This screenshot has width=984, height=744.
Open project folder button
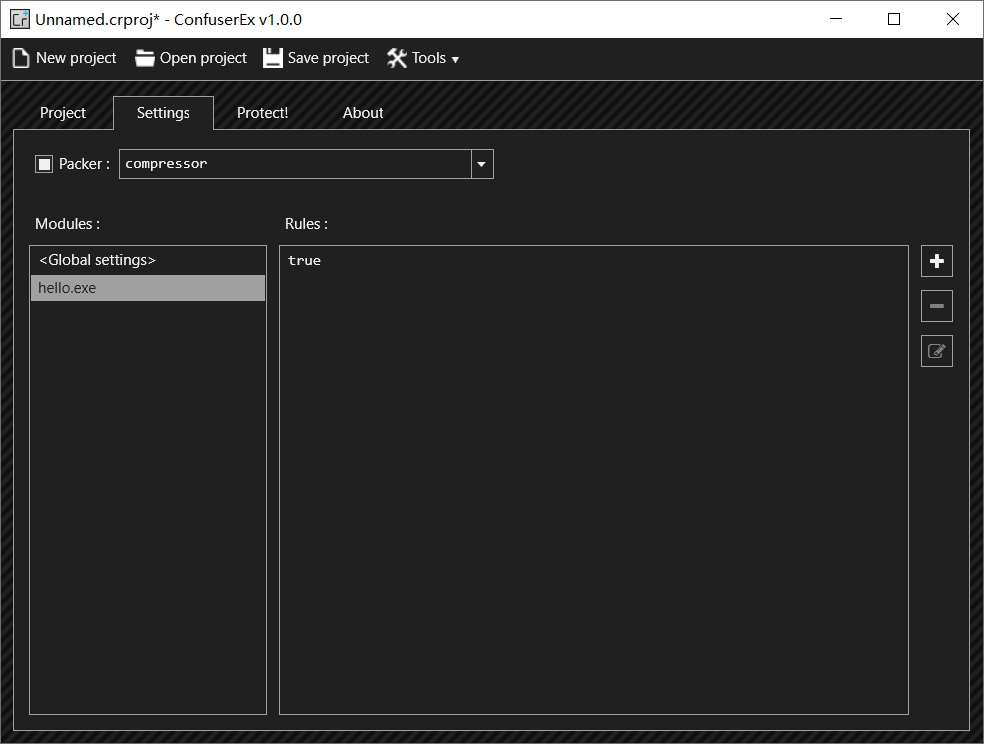coord(191,58)
